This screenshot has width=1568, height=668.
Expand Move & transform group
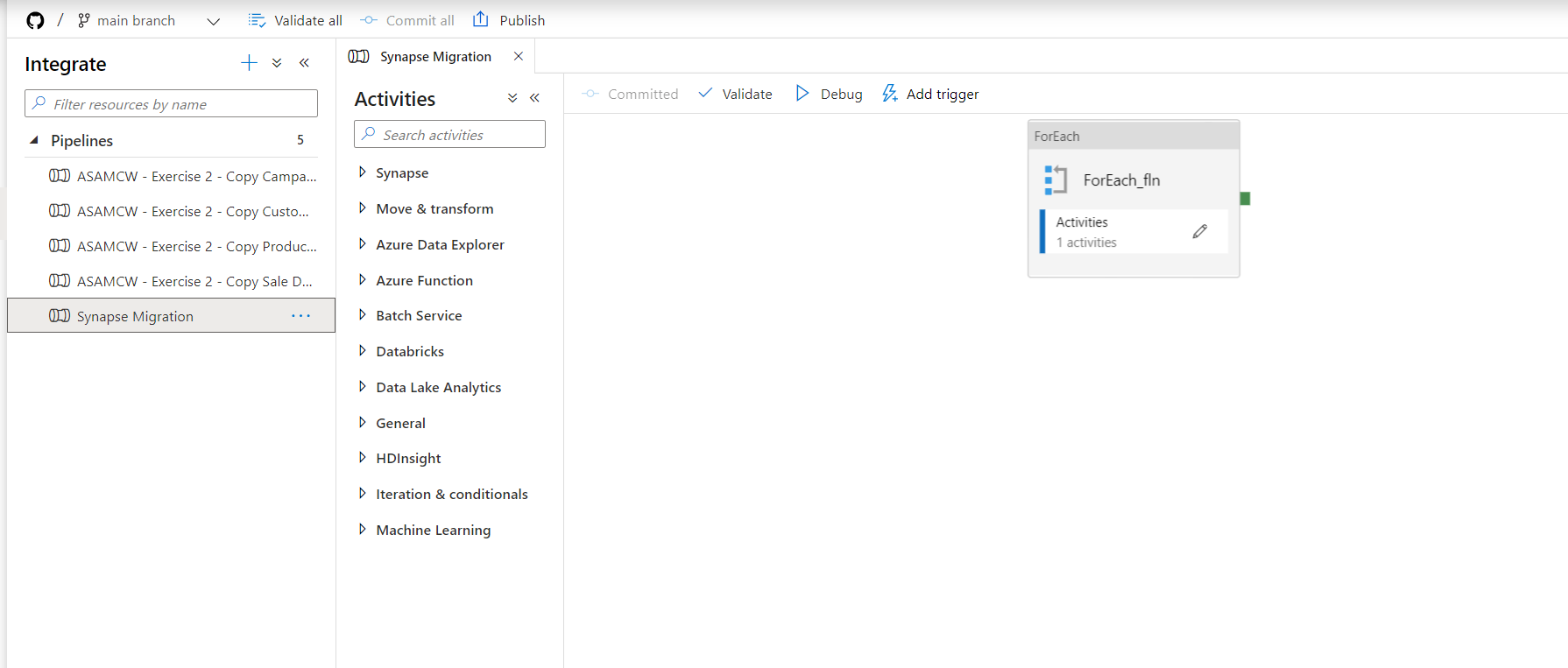pyautogui.click(x=363, y=208)
